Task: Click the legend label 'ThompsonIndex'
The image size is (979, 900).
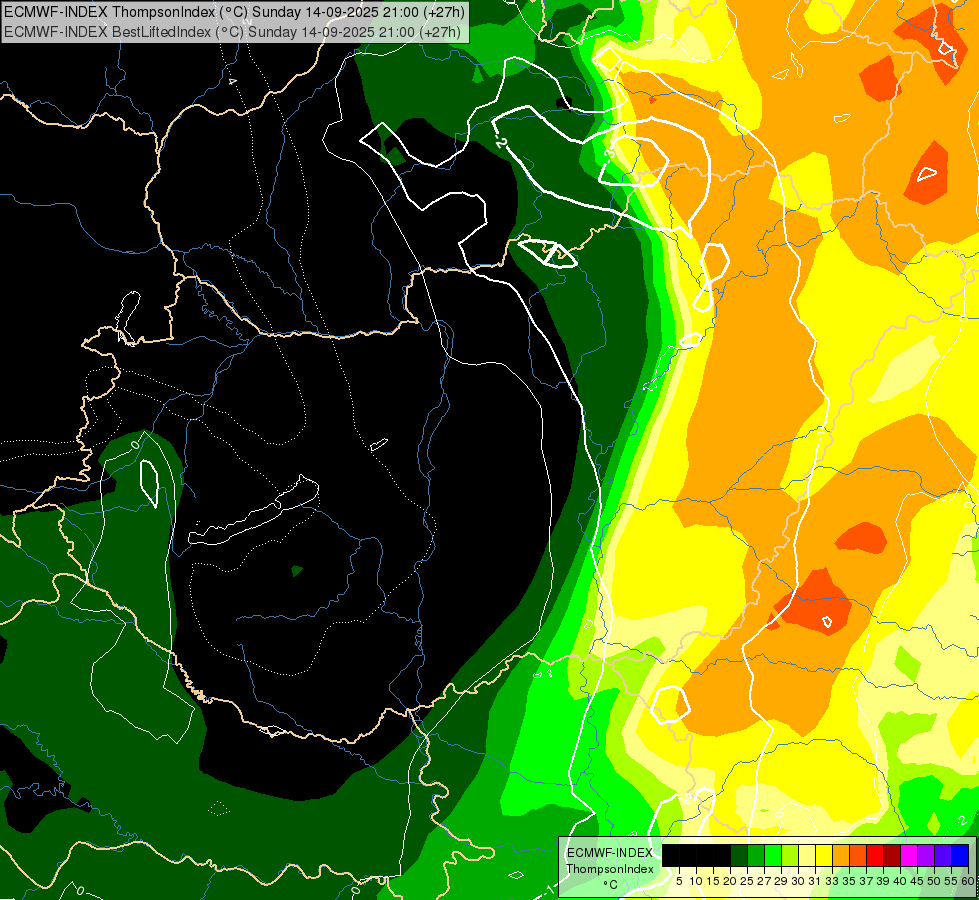Action: 610,869
